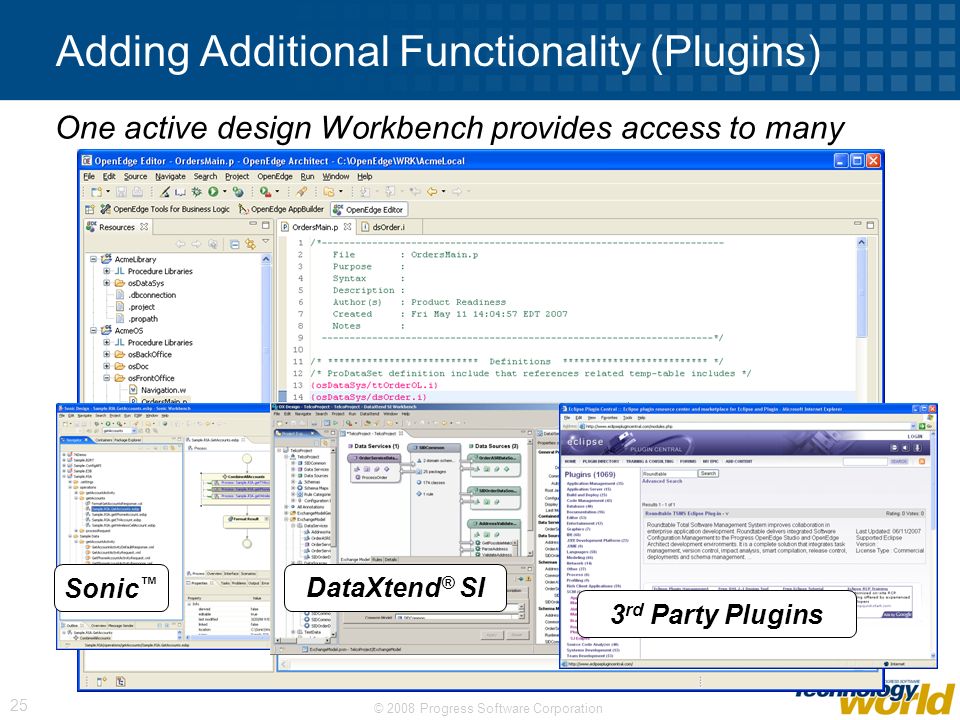The image size is (960, 720).
Task: Expand the osBackOffice folder
Action: (x=107, y=354)
